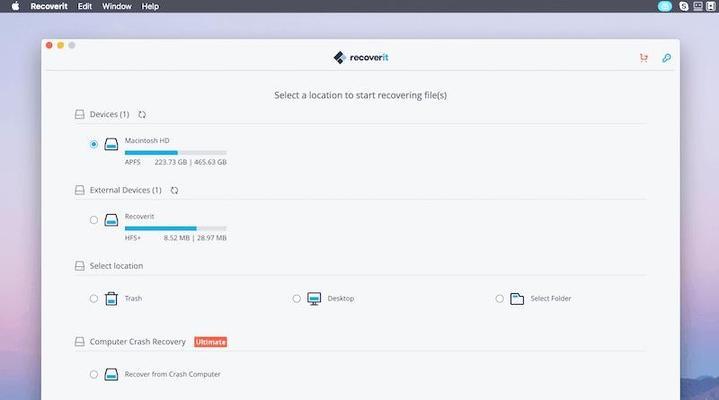Refresh the External Devices list
719x400 pixels.
pos(174,190)
